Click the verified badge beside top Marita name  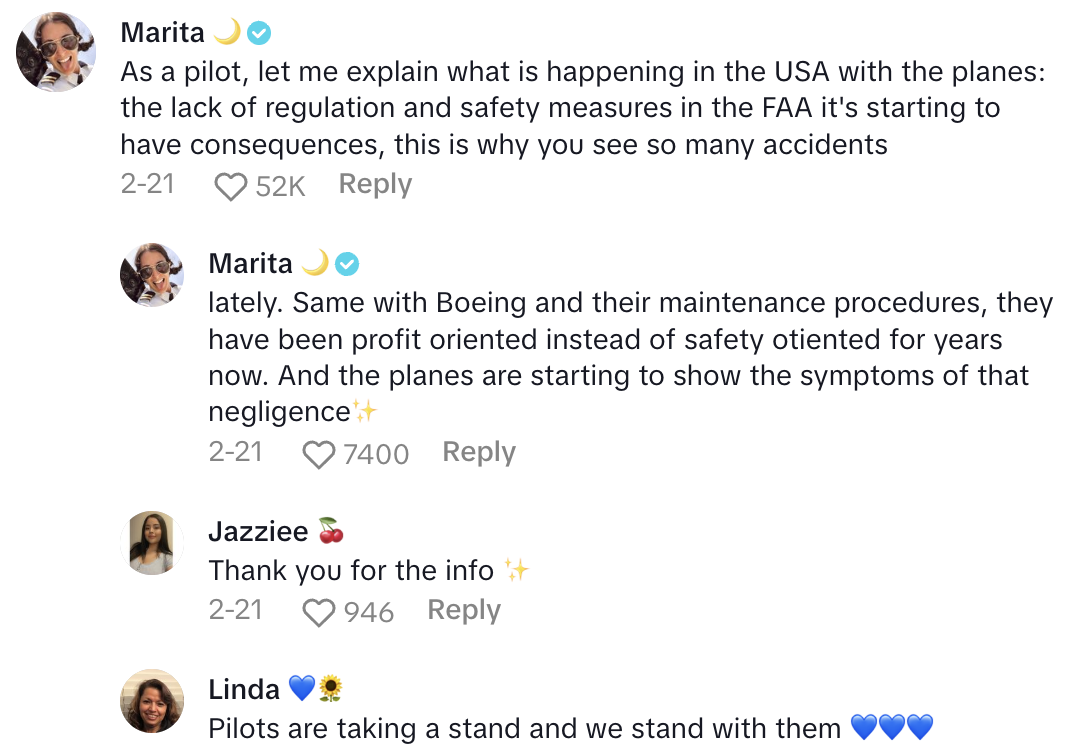click(x=259, y=33)
